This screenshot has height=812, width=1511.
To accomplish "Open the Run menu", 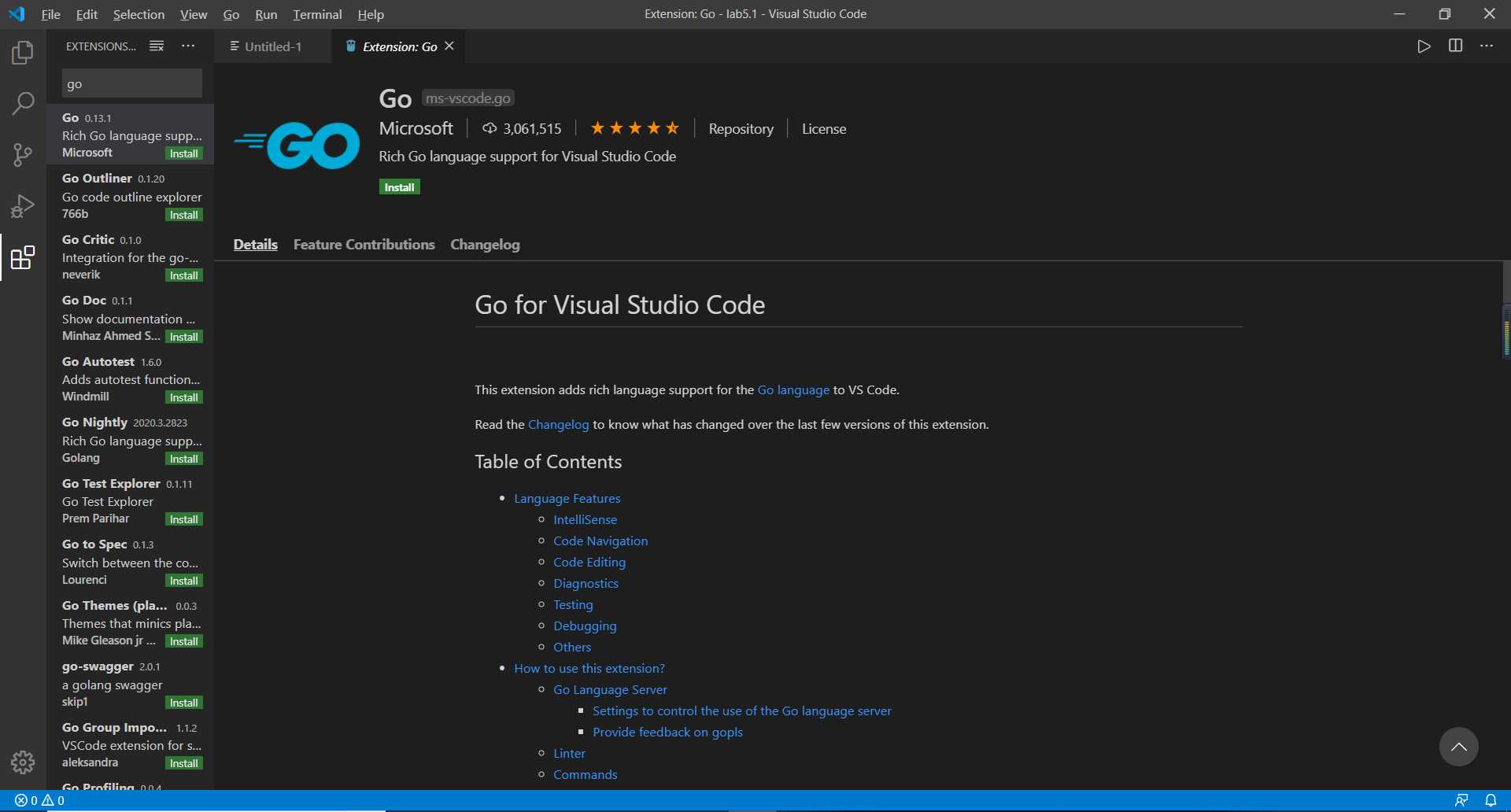I will point(266,14).
